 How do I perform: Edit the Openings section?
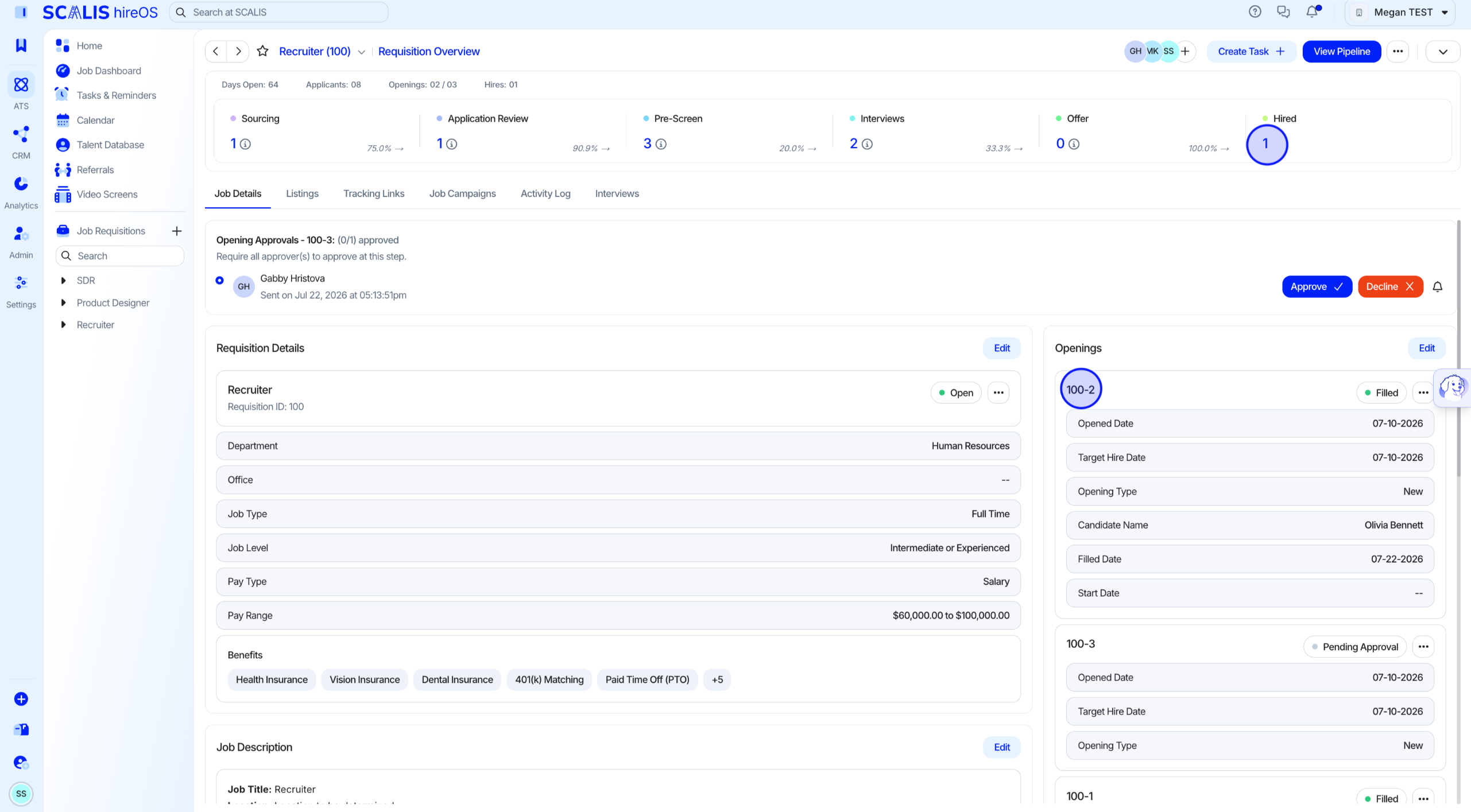(1427, 348)
